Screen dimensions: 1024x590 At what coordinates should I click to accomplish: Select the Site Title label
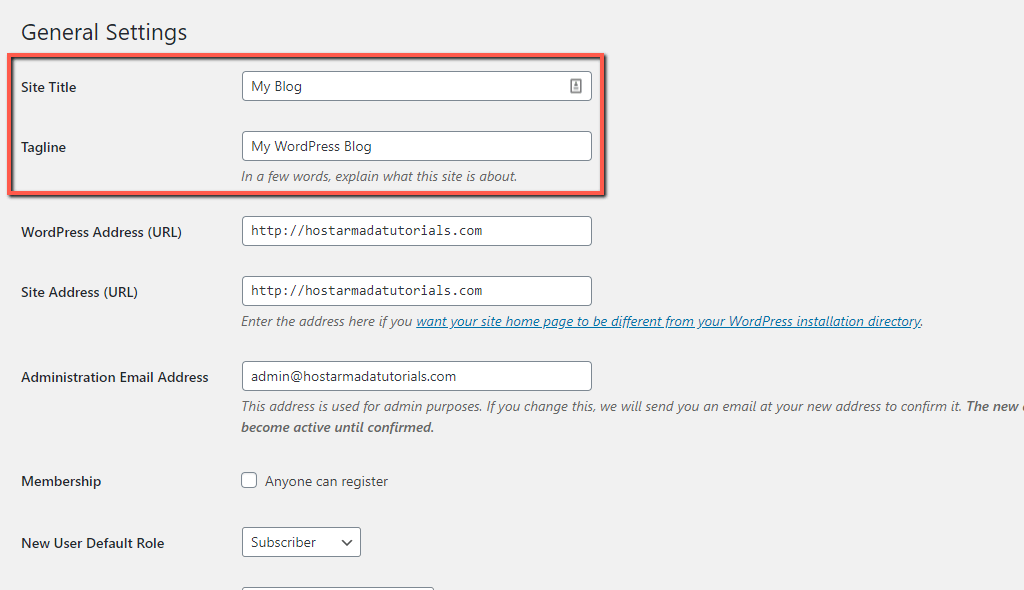pyautogui.click(x=48, y=87)
